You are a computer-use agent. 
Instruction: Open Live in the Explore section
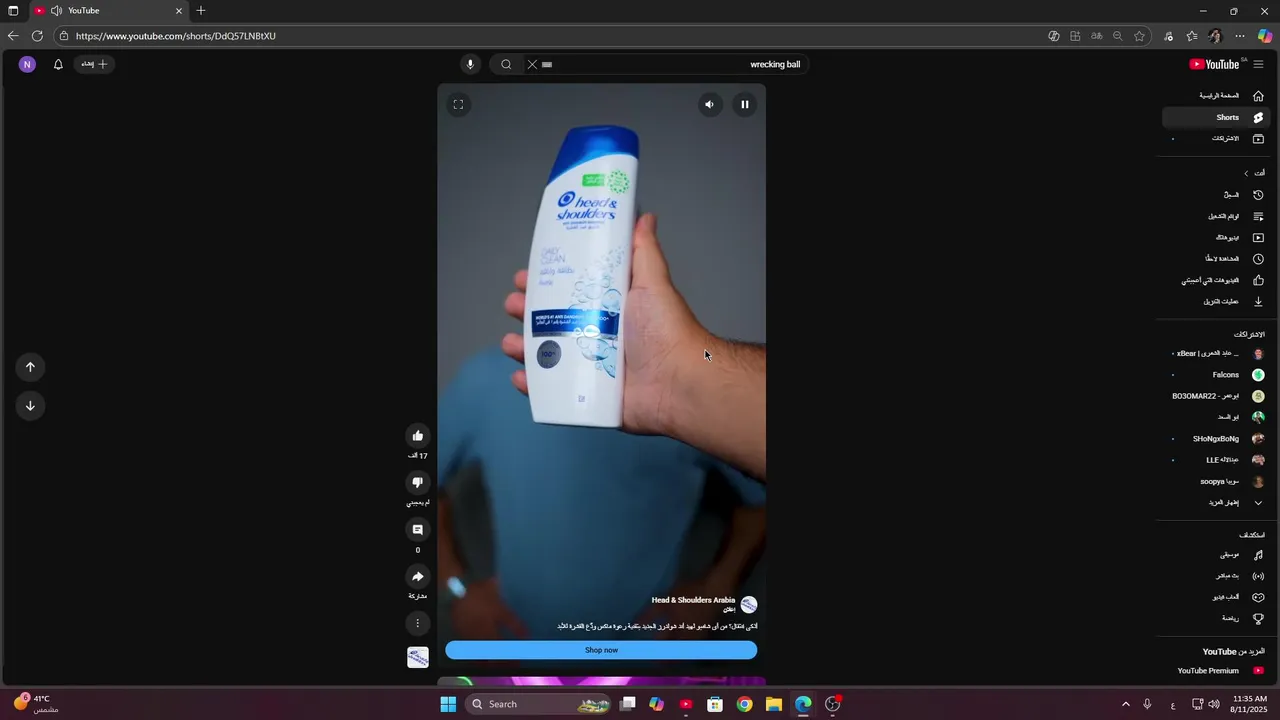point(1217,576)
